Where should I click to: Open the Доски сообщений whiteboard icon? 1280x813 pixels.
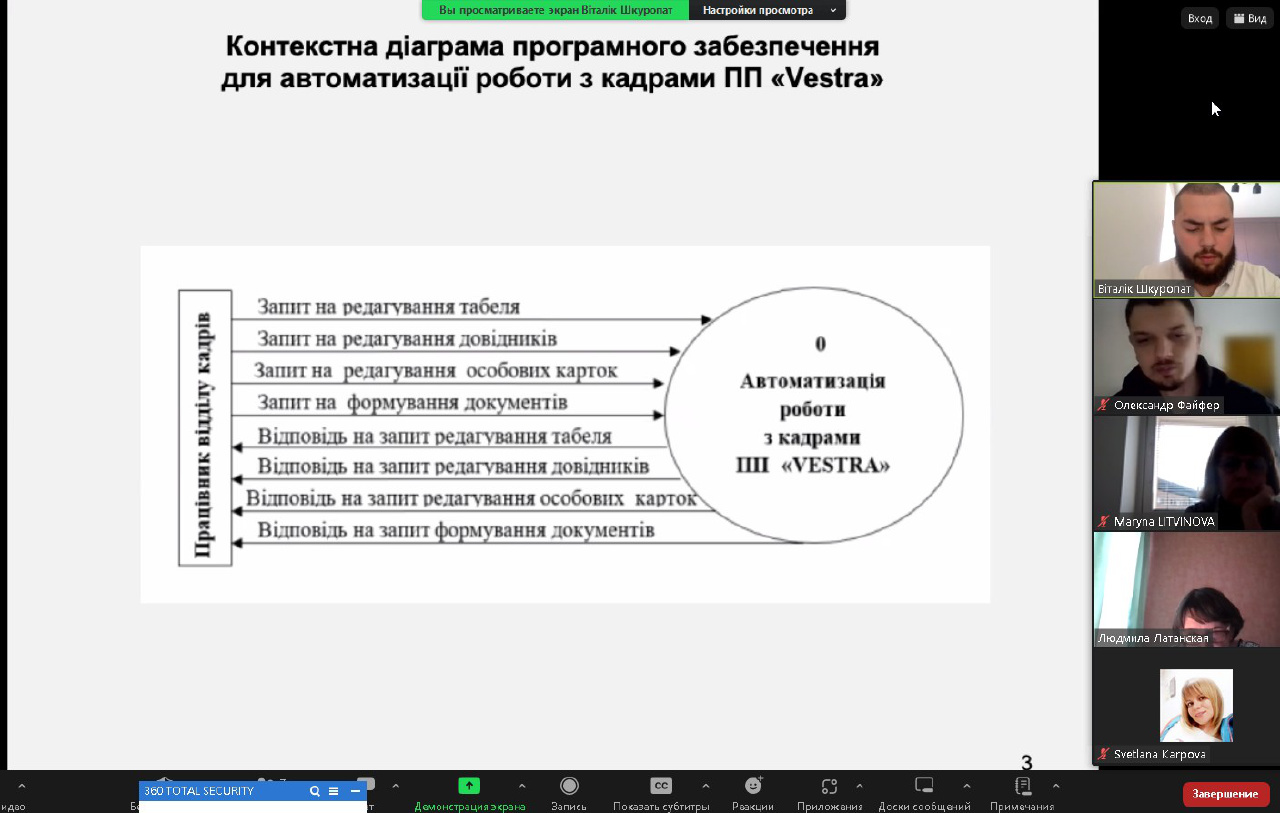click(924, 786)
